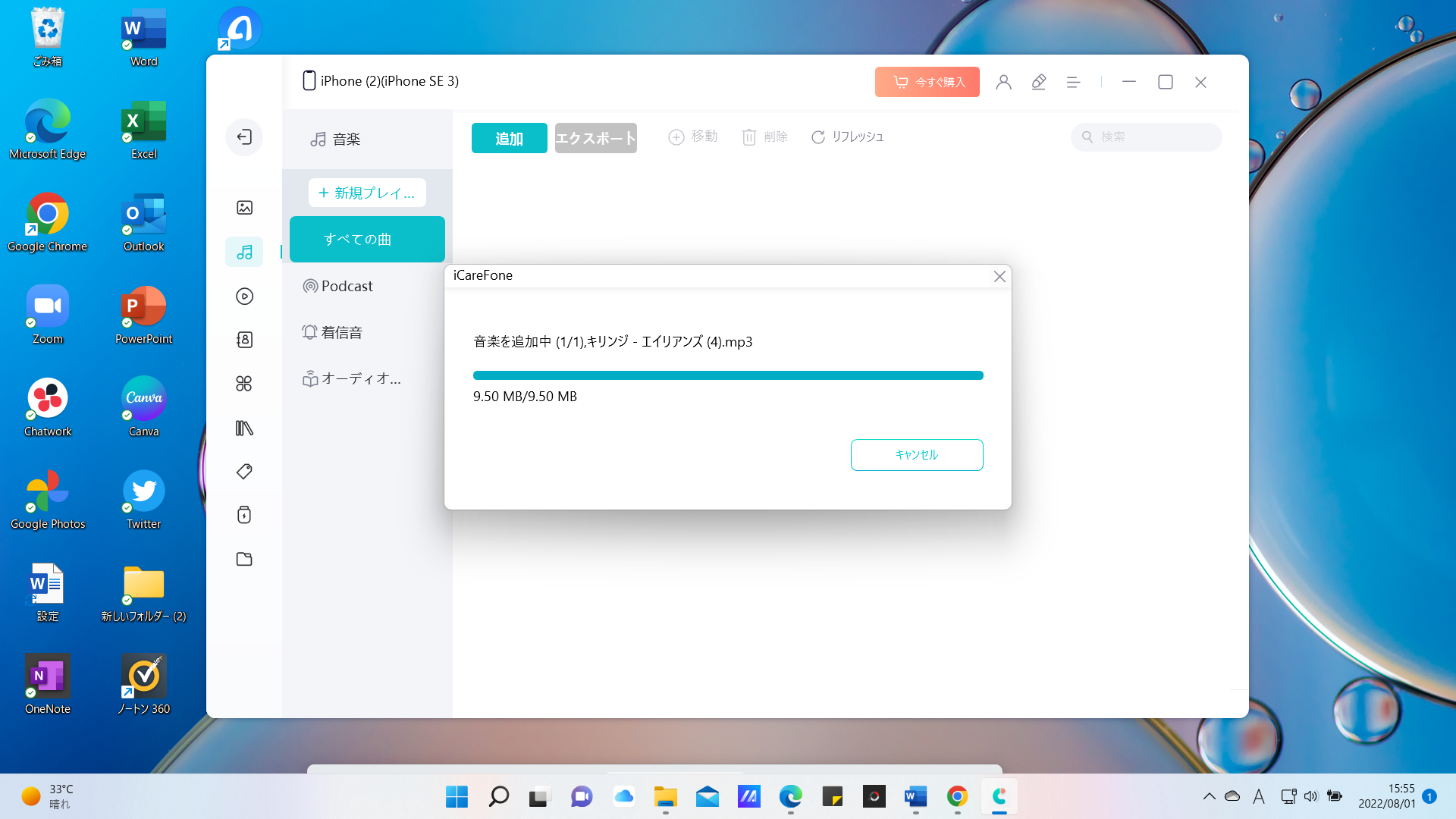
Task: Click the sidebar back arrow icon
Action: [x=244, y=137]
